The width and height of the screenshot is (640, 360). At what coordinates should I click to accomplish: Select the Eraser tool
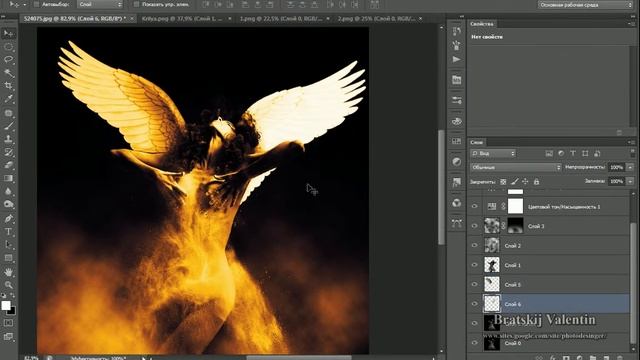(x=8, y=165)
